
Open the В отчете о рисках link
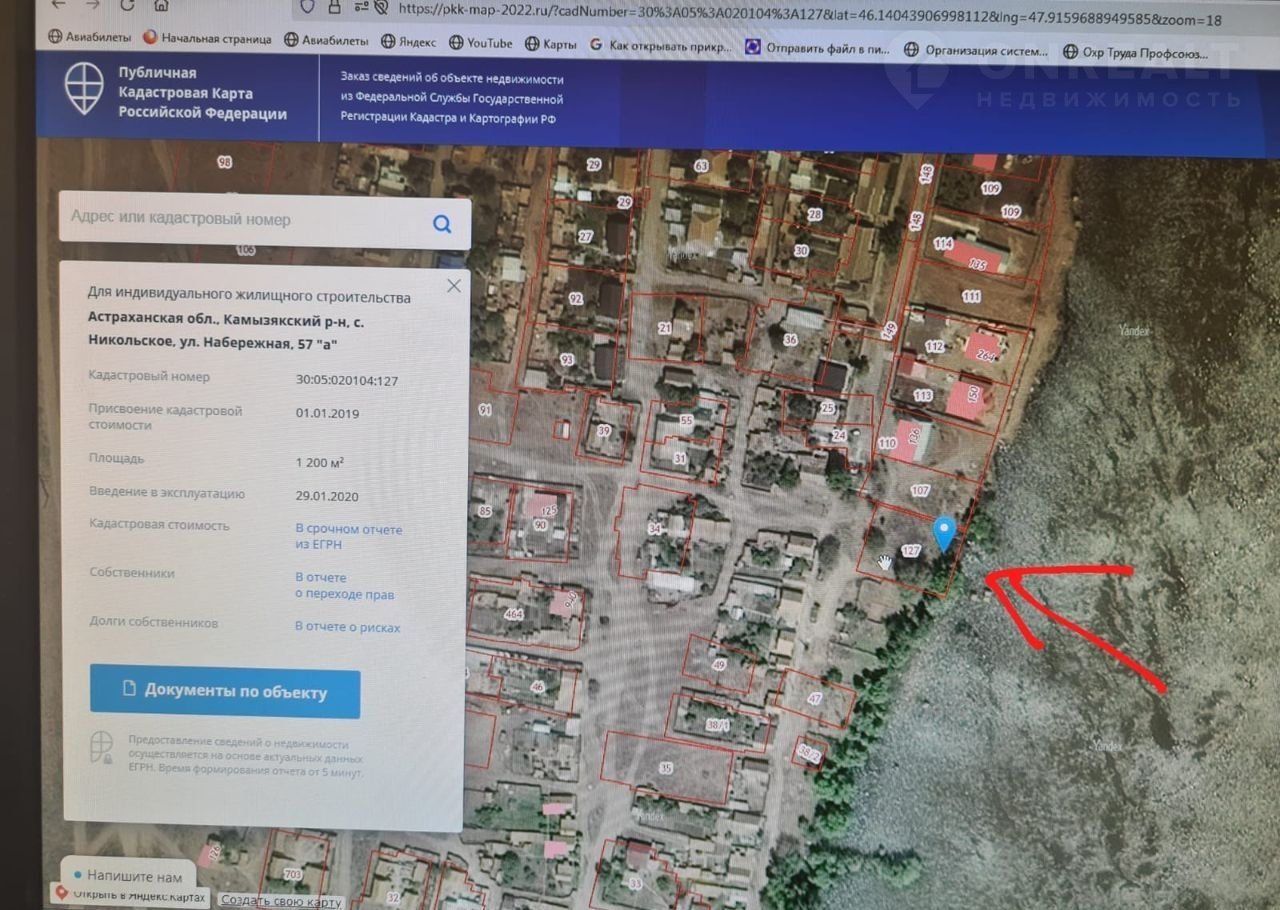[347, 628]
